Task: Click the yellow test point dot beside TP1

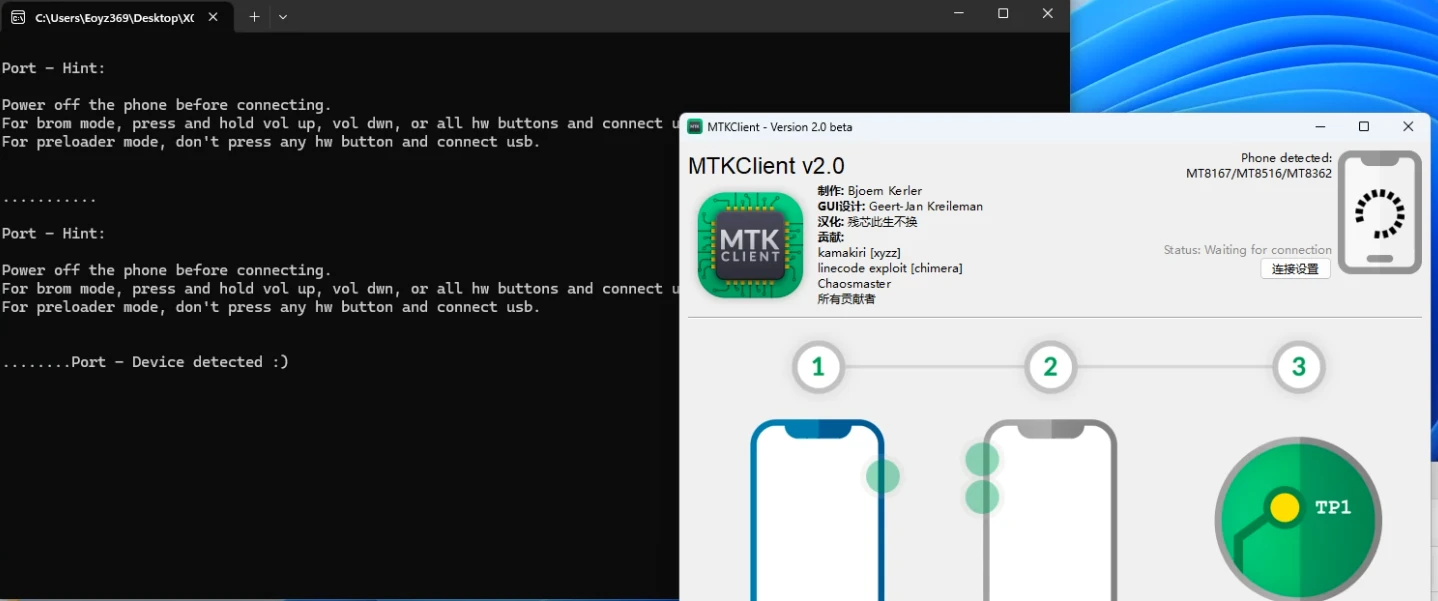Action: (x=1284, y=508)
